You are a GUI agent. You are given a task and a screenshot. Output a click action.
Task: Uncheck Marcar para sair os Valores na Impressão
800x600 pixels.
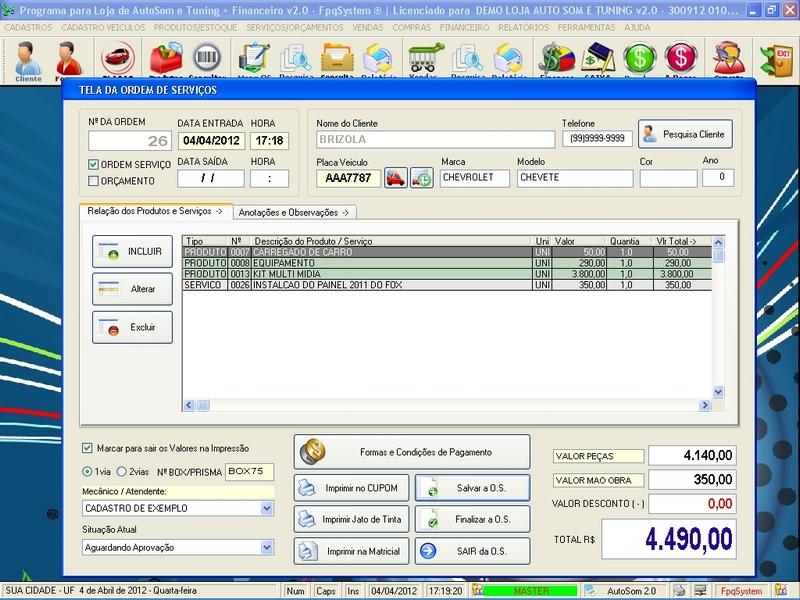pyautogui.click(x=88, y=449)
